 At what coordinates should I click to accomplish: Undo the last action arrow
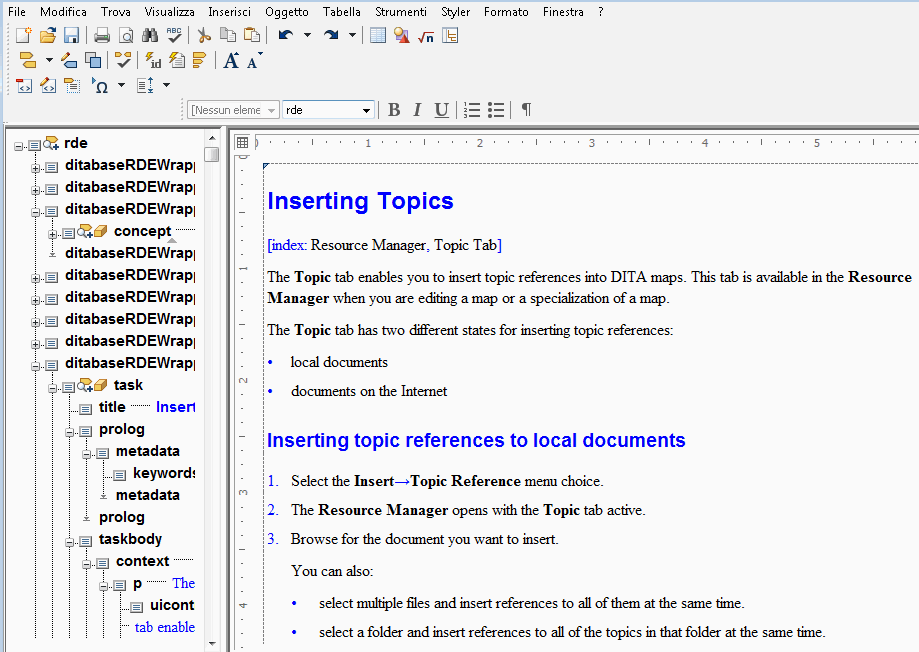285,36
